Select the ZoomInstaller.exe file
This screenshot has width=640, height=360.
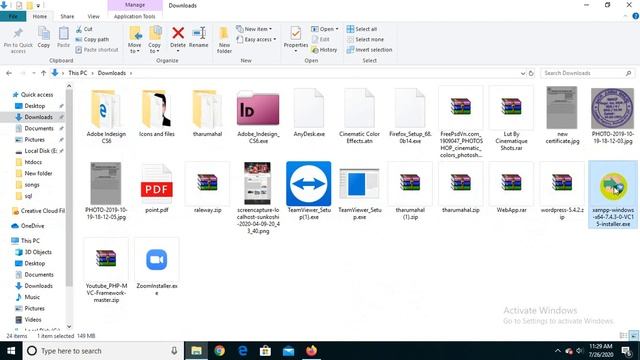[157, 267]
